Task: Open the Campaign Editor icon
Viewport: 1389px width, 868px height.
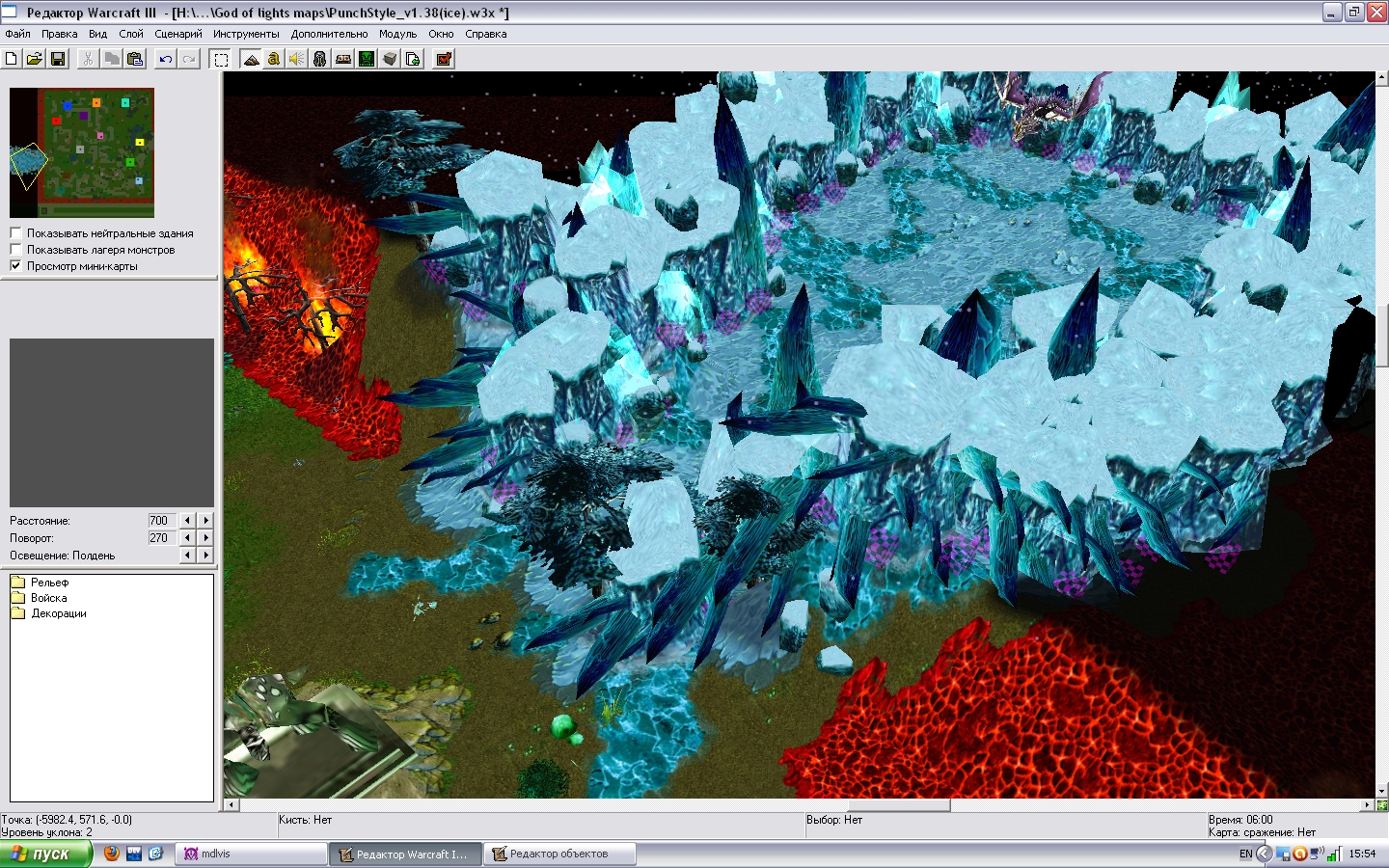Action: click(x=343, y=59)
